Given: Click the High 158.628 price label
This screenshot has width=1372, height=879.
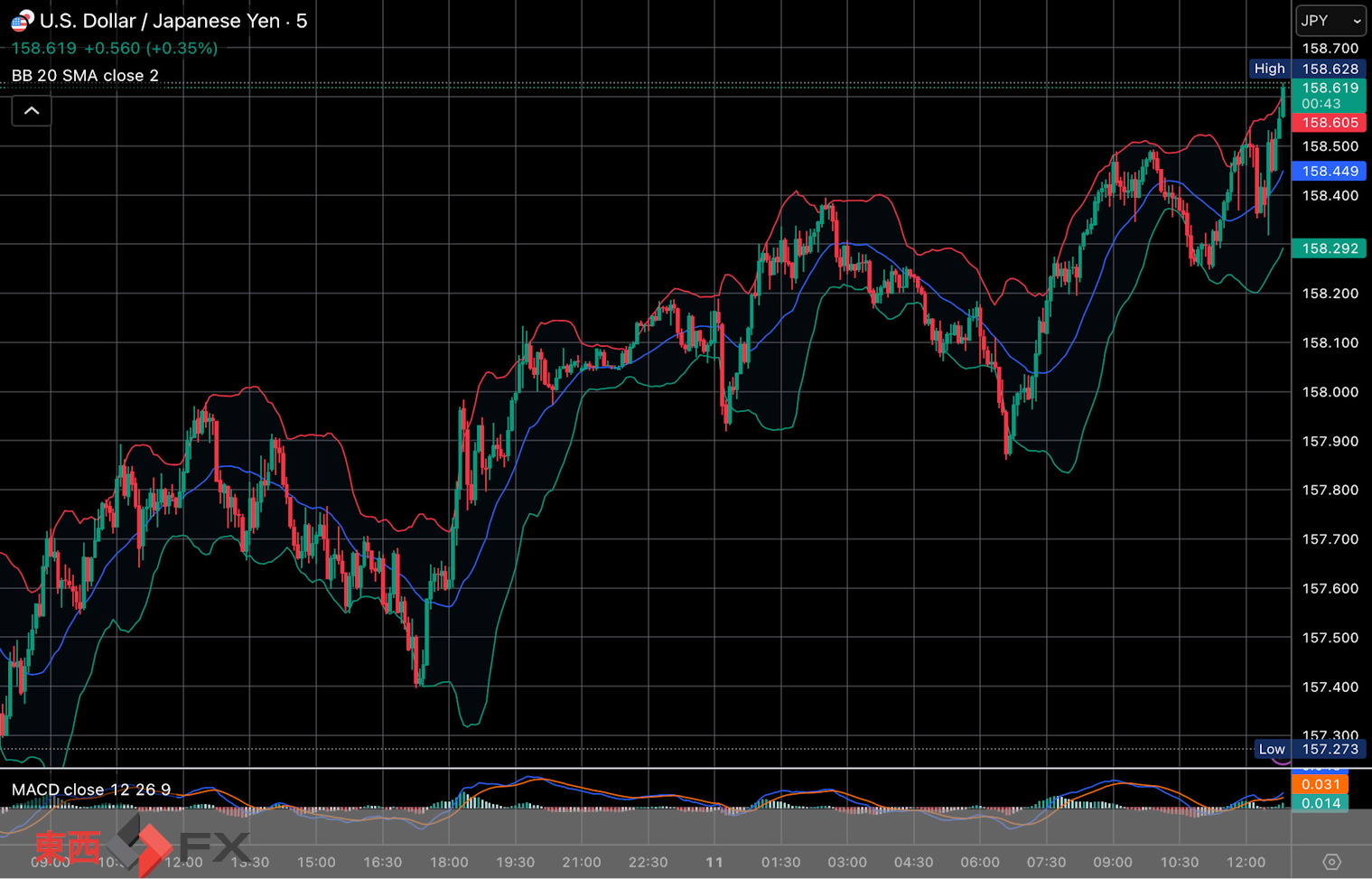Looking at the screenshot, I should [x=1306, y=69].
